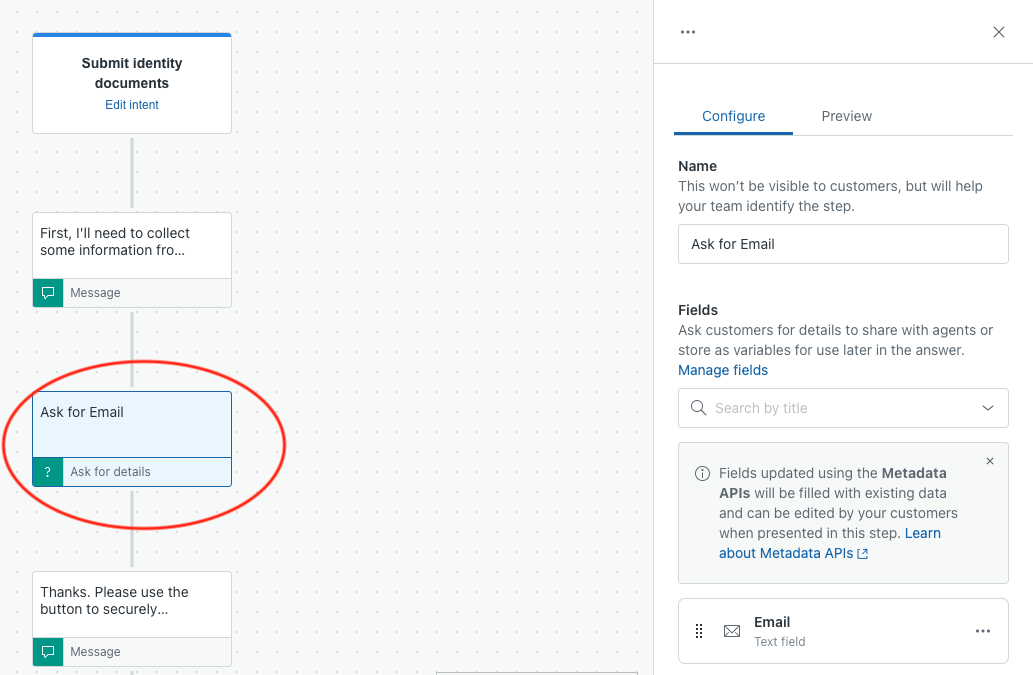Click the Name input containing Ask for Email
This screenshot has height=675, width=1033.
843,244
